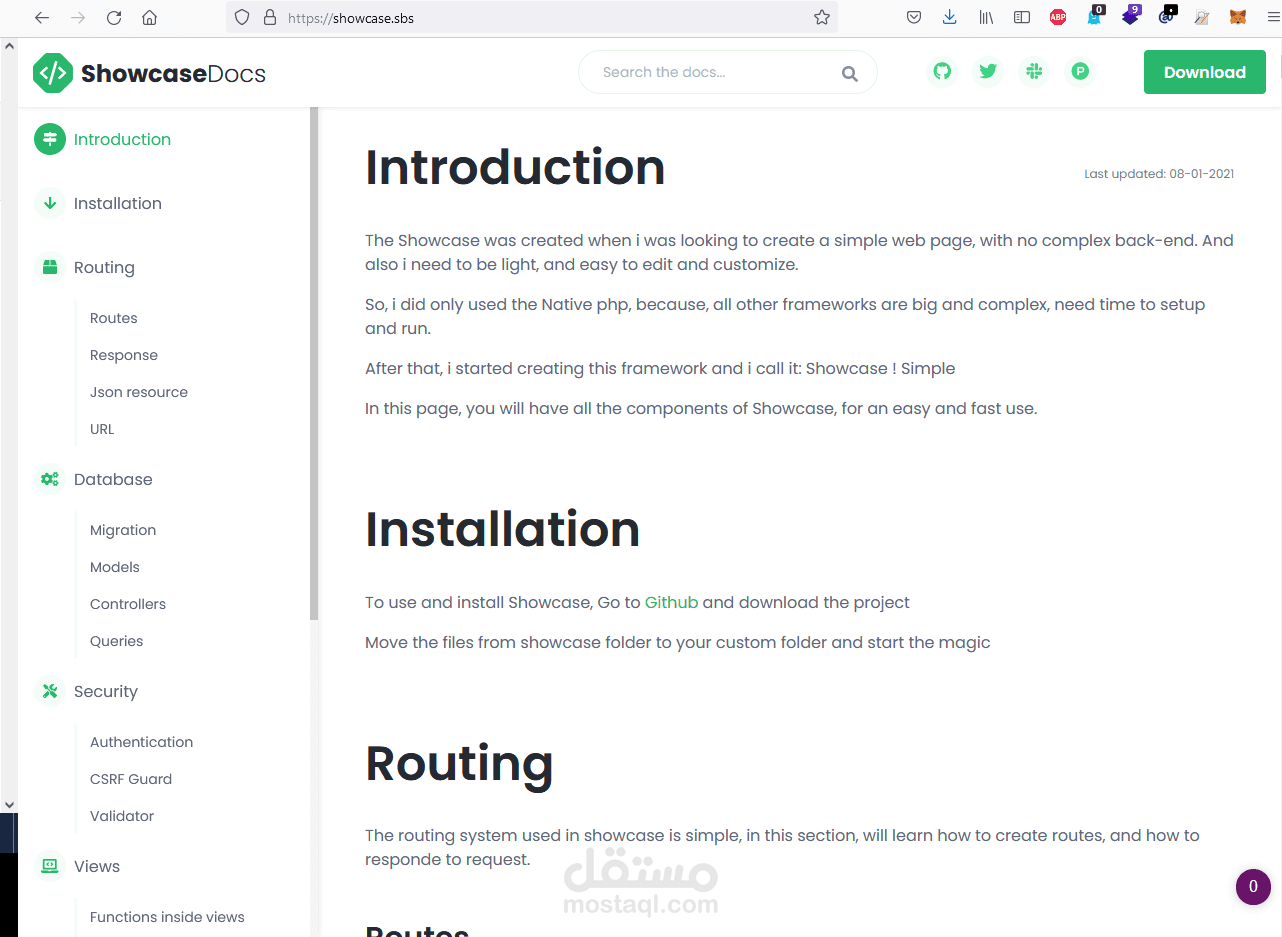Image resolution: width=1282 pixels, height=937 pixels.
Task: Expand the Views section in the sidebar
Action: point(97,866)
